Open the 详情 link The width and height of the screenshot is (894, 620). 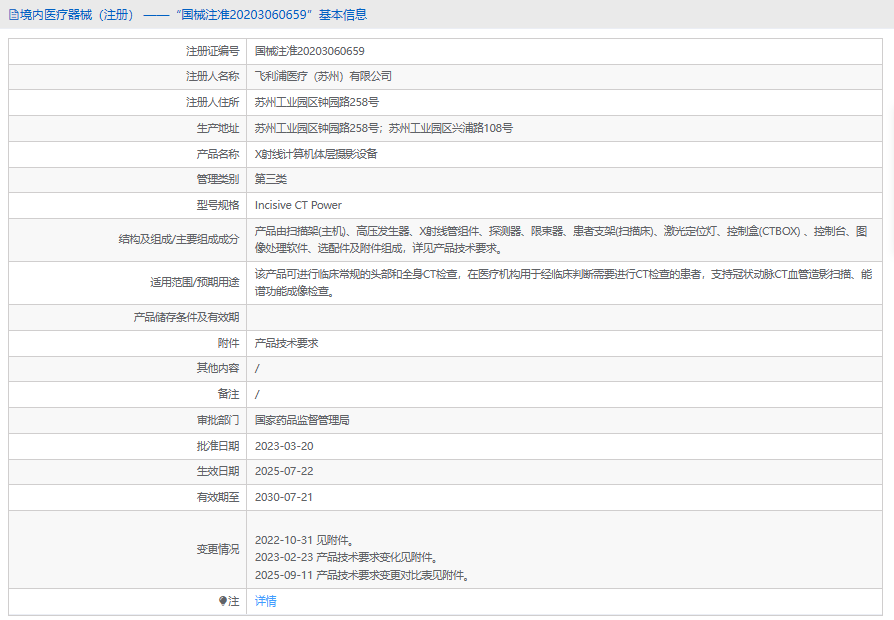(265, 602)
